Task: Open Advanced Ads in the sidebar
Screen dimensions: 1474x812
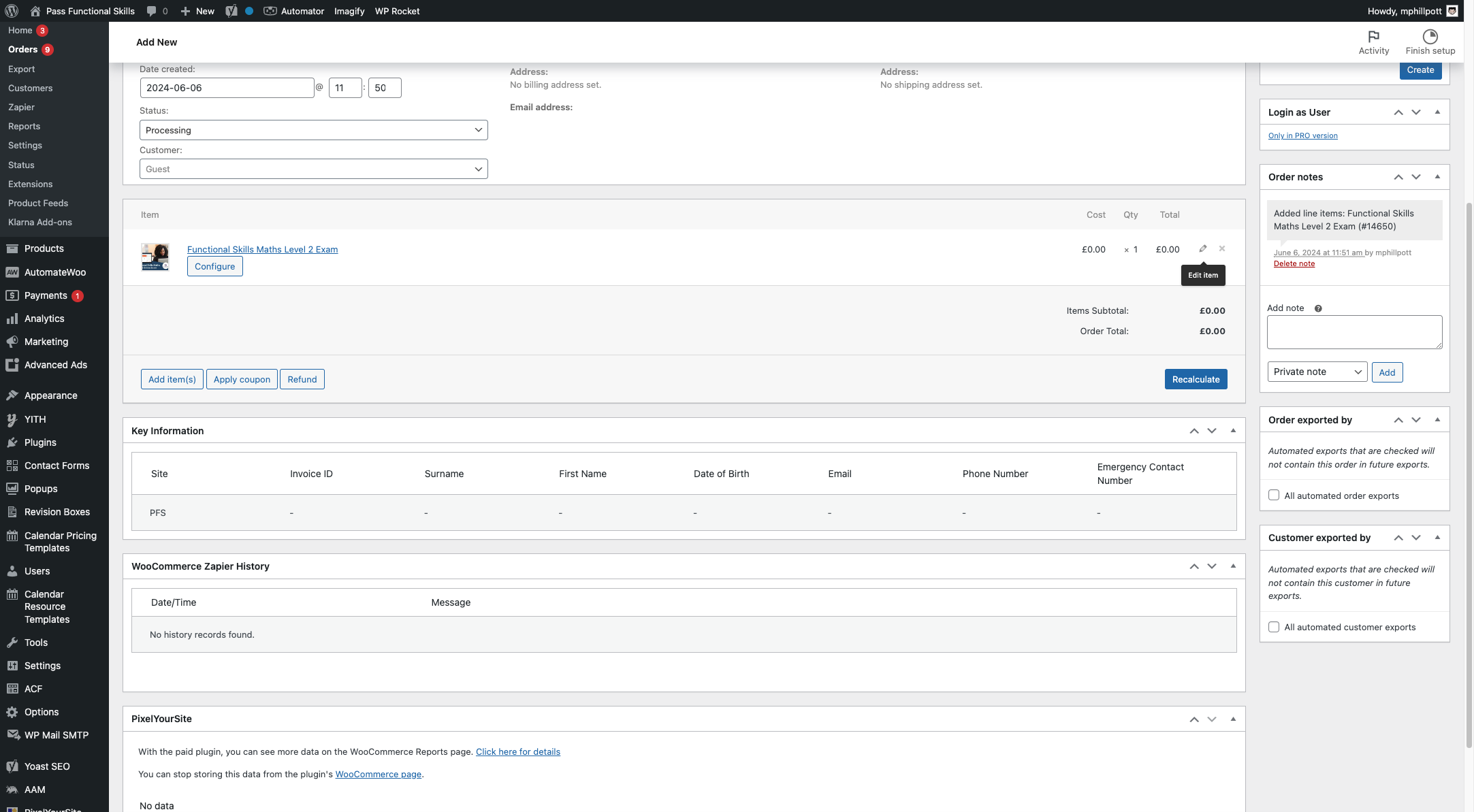Action: click(x=54, y=365)
